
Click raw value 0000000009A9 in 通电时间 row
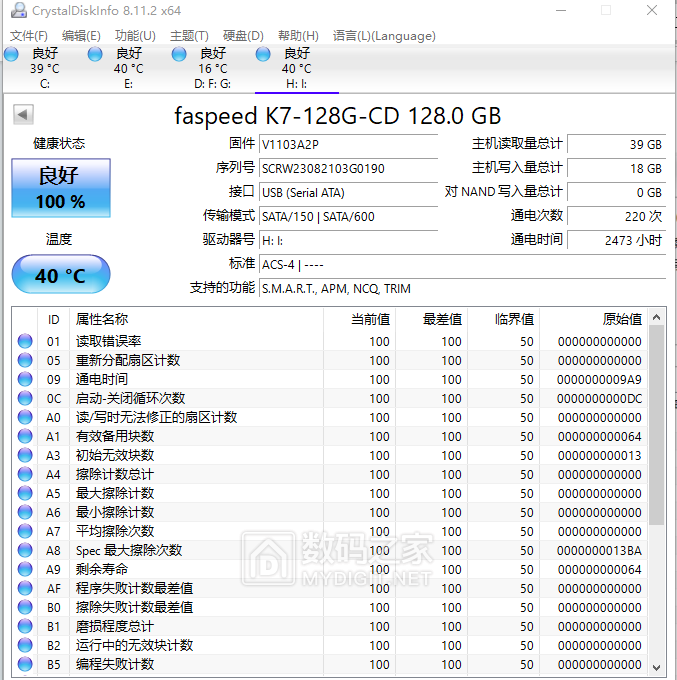[599, 379]
